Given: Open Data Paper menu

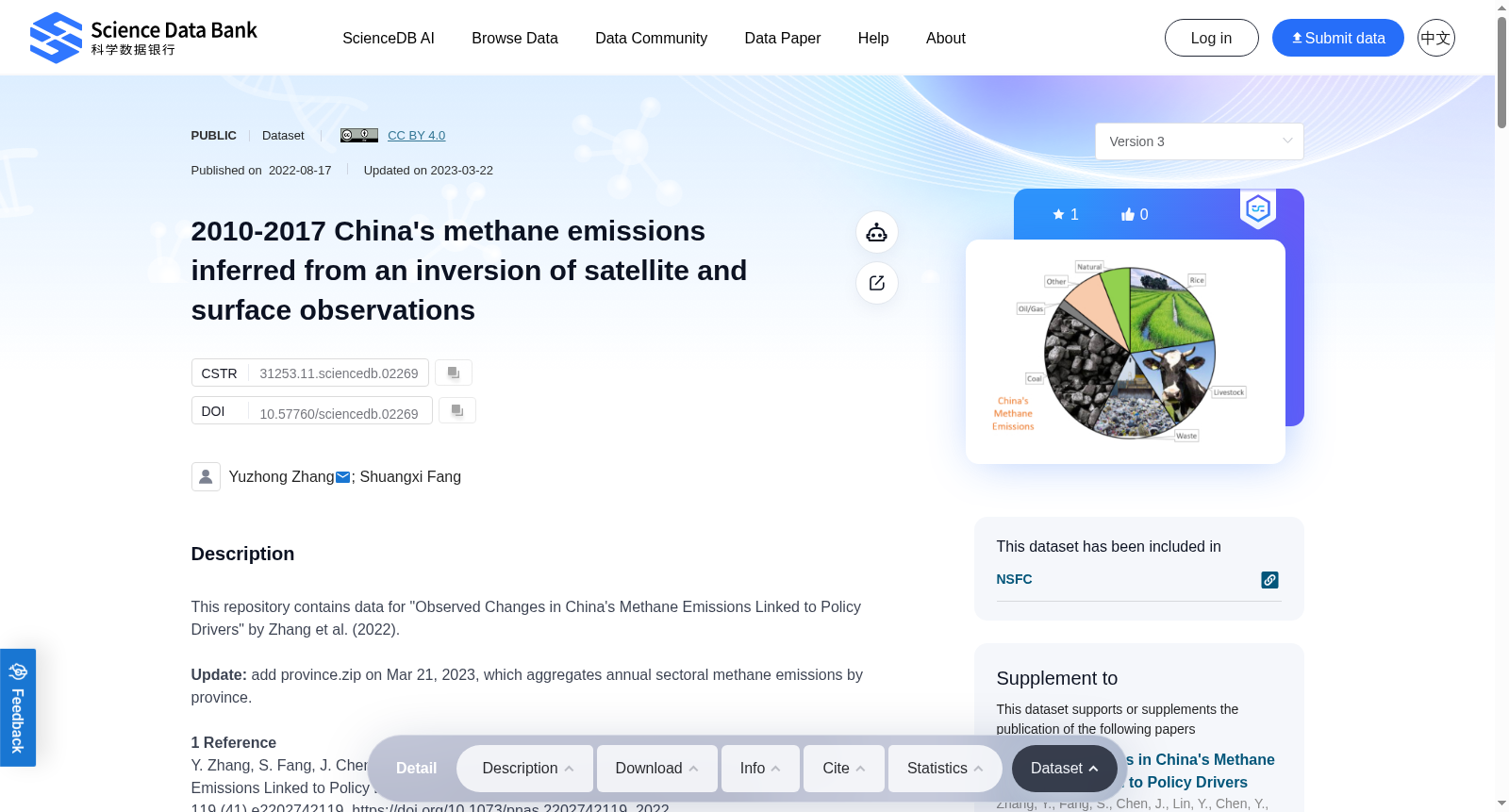Looking at the screenshot, I should coord(783,38).
